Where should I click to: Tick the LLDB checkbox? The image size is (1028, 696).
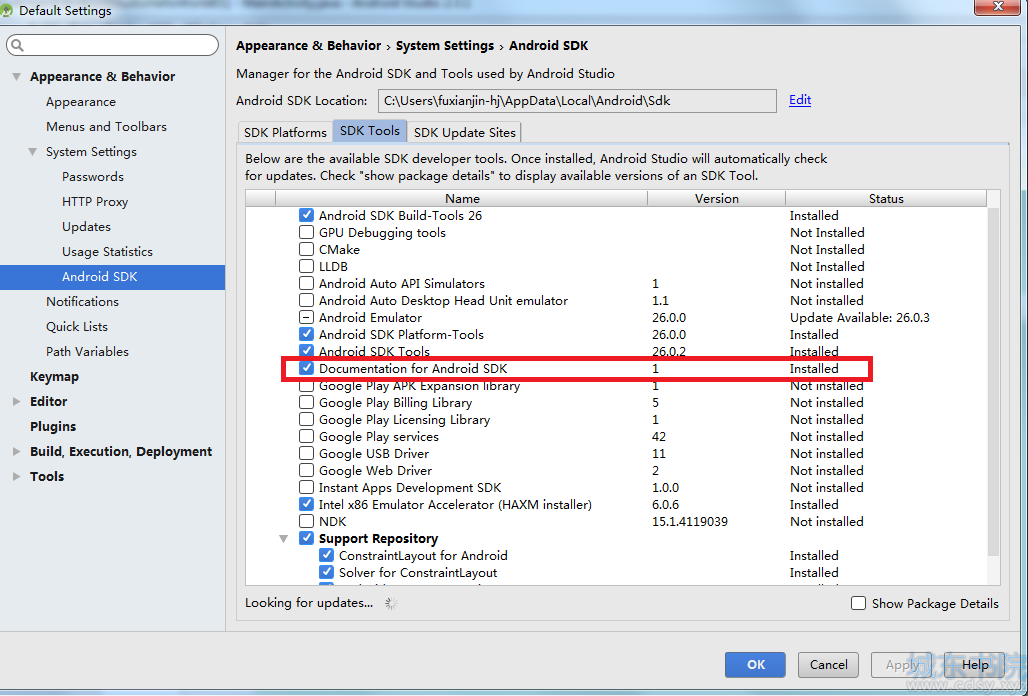(x=306, y=266)
